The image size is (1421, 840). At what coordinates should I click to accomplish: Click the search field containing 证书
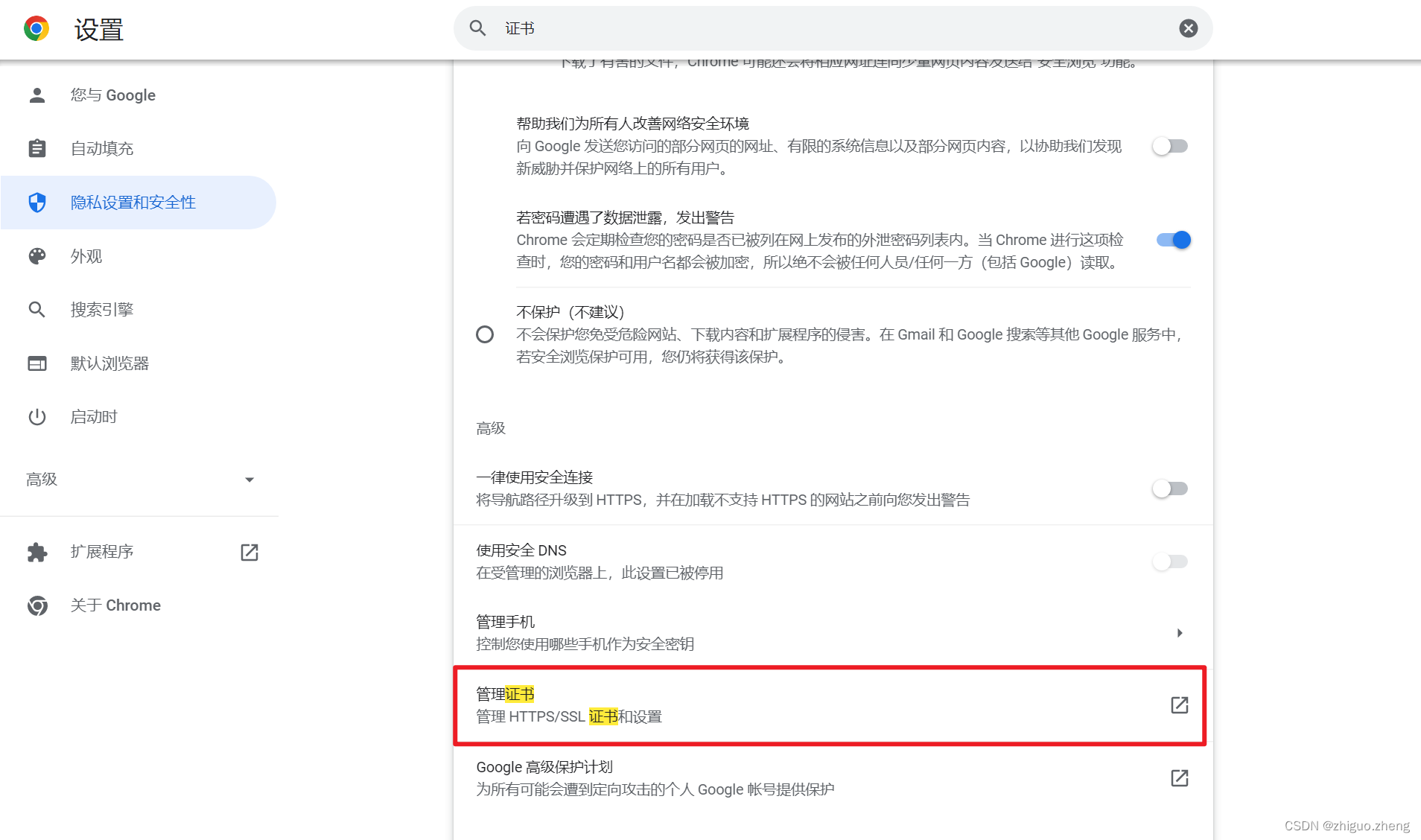pyautogui.click(x=833, y=28)
